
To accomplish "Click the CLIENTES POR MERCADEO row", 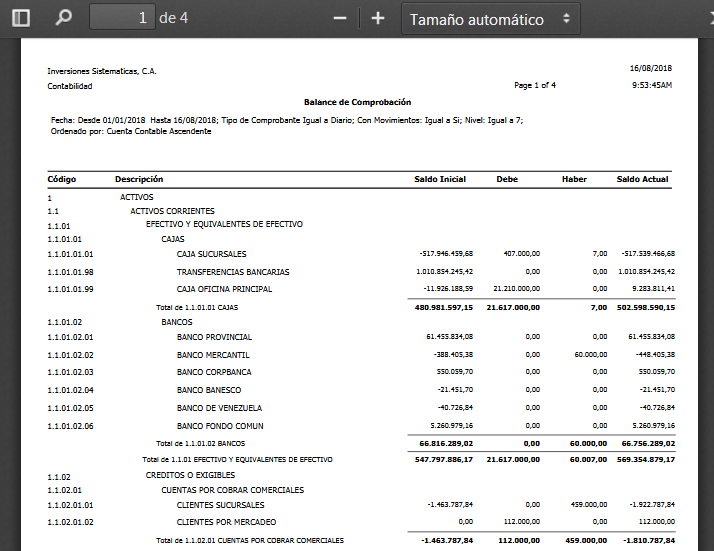I will 226,521.
